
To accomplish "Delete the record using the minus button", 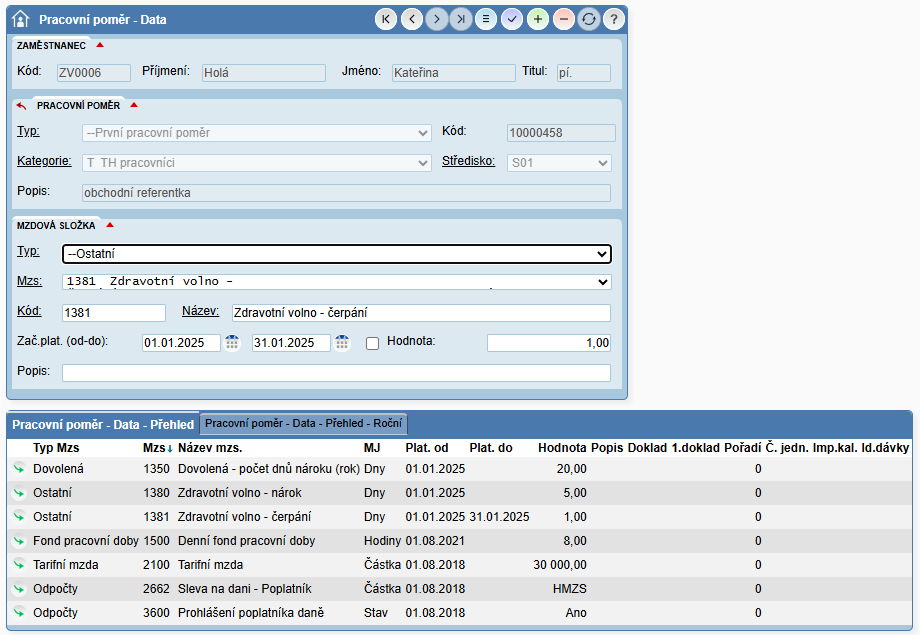I will [x=563, y=19].
